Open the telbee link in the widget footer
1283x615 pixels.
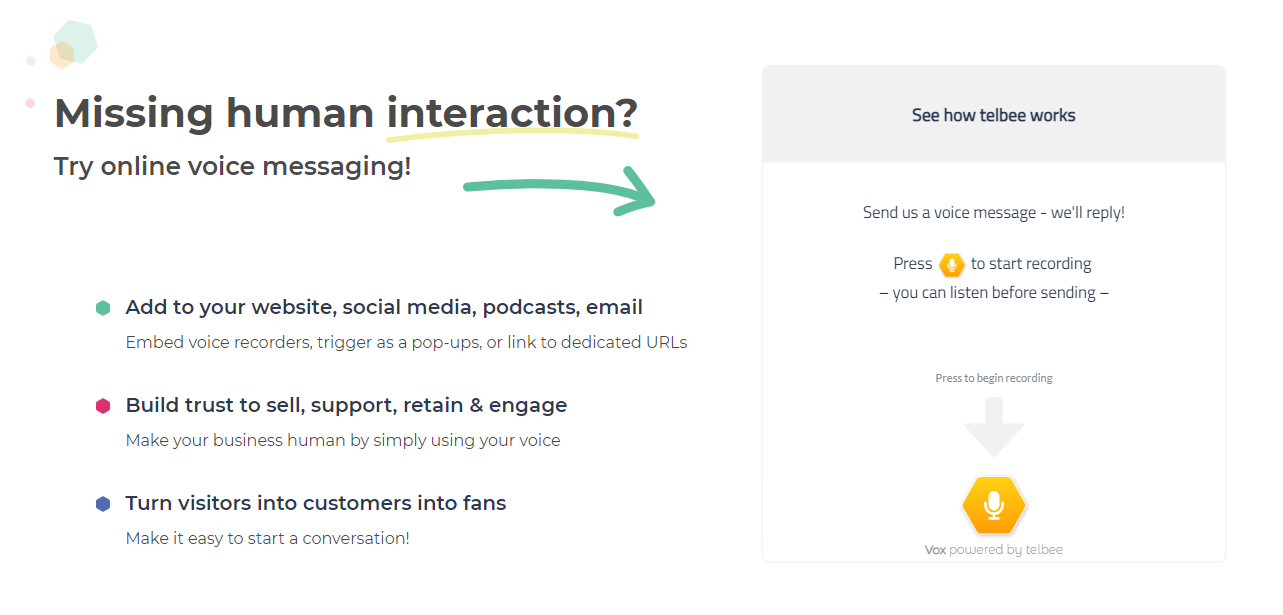point(1043,549)
